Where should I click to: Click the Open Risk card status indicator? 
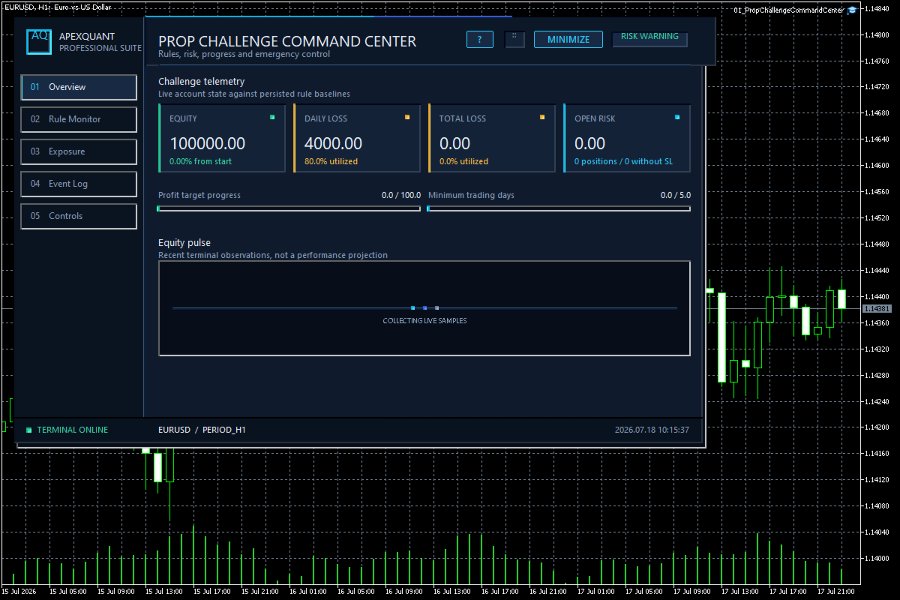pyautogui.click(x=677, y=117)
